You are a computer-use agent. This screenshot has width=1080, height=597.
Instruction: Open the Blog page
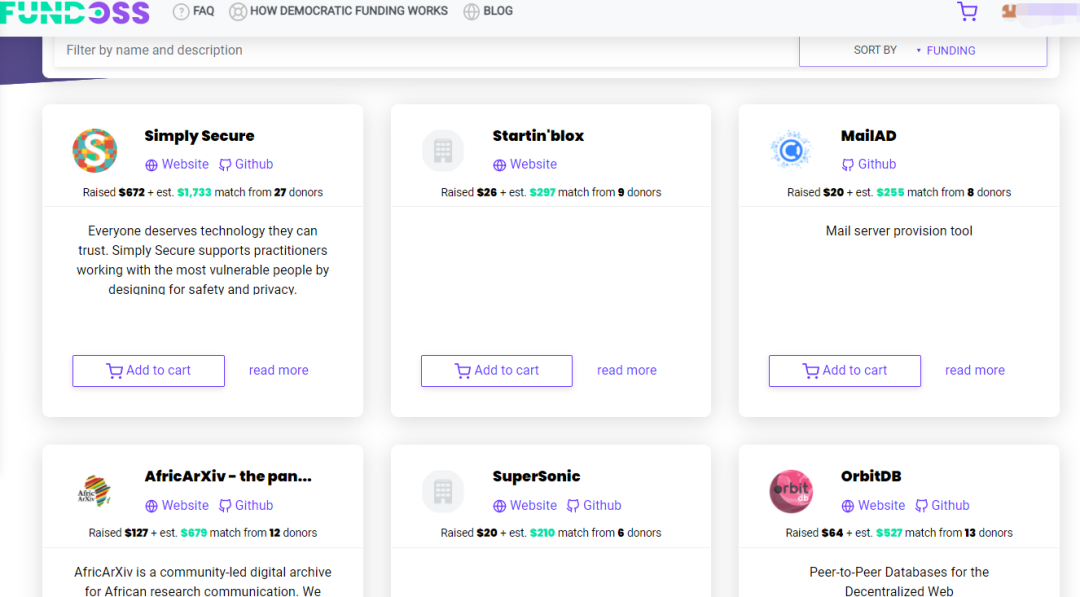tap(488, 11)
